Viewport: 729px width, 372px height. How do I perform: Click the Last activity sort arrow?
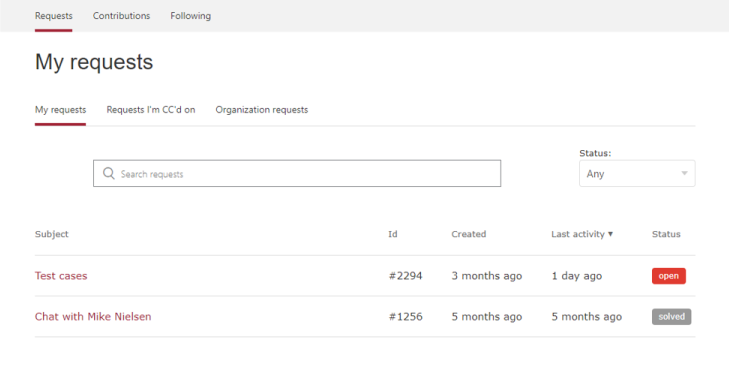point(610,234)
